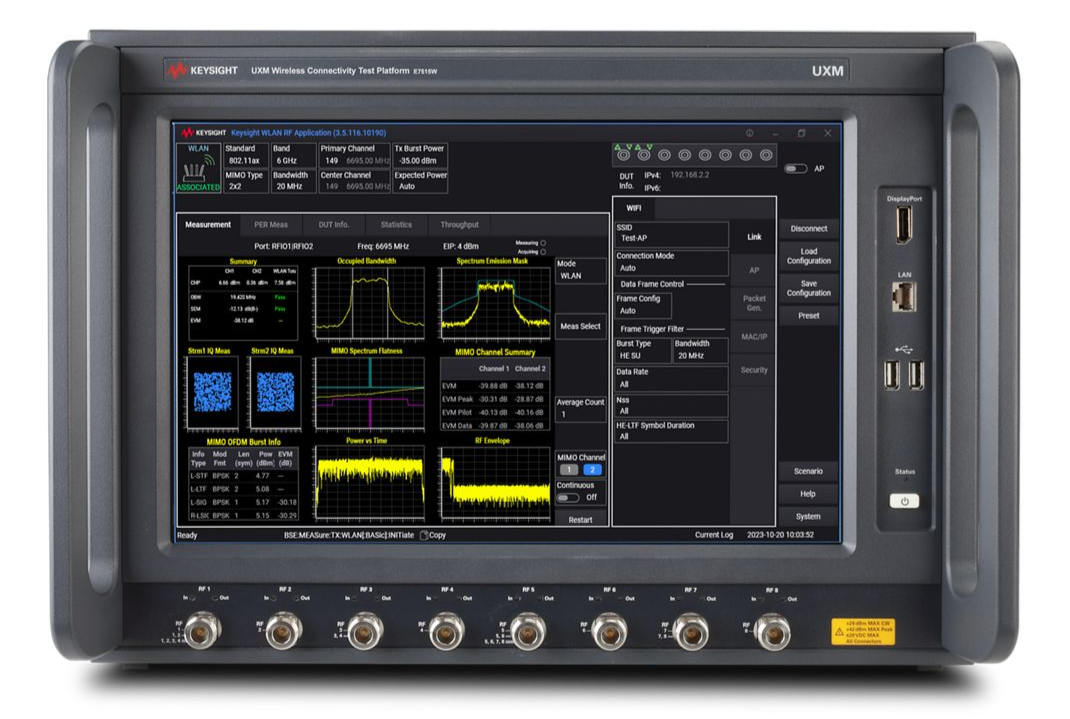Click the Disconnect button
Screen dimensions: 1070x719
pos(809,229)
